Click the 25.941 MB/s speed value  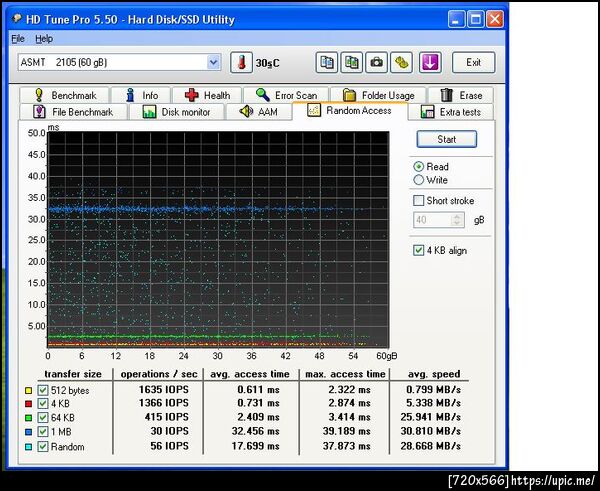point(430,417)
